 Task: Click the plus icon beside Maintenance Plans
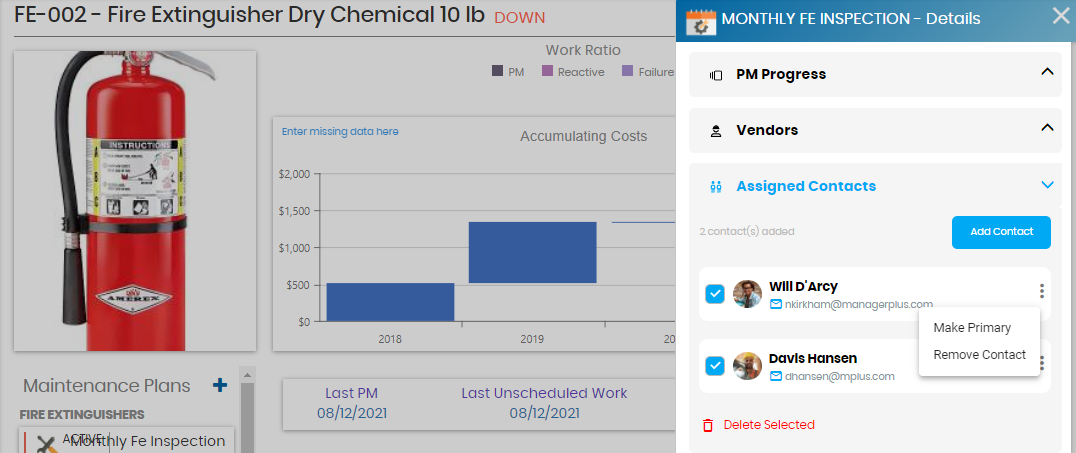[220, 385]
